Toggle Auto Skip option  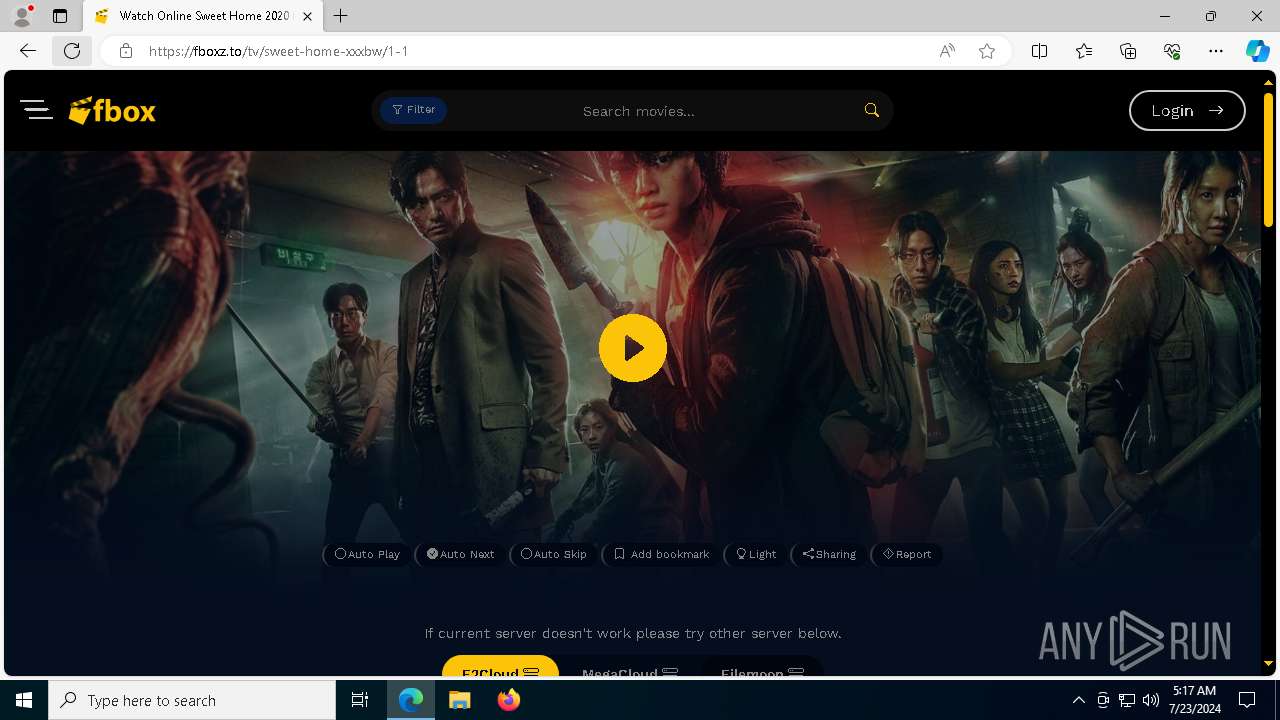pyautogui.click(x=554, y=554)
